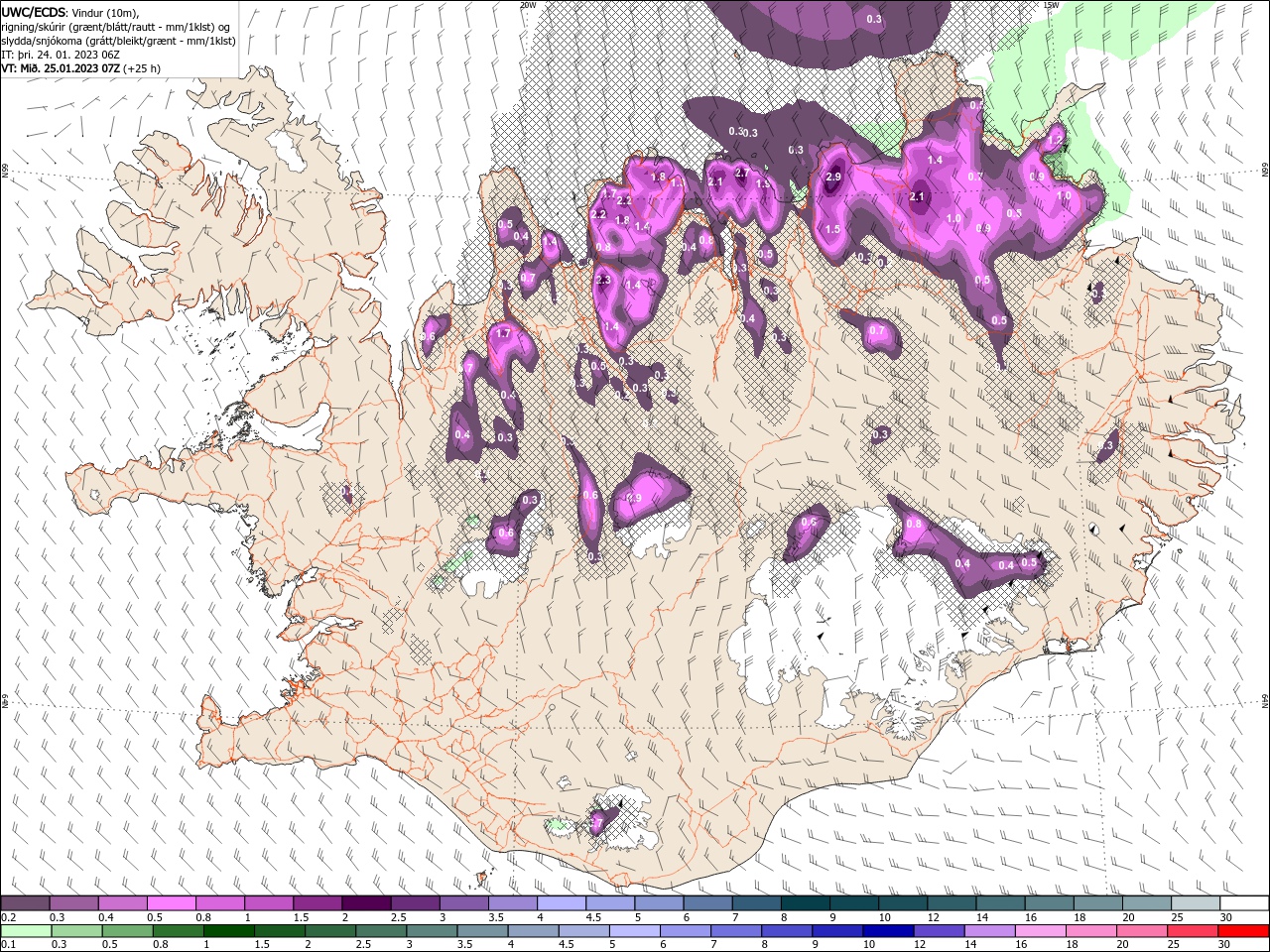Pick the bright red 30 swatch in rain scale
The height and width of the screenshot is (952, 1270).
pyautogui.click(x=1243, y=931)
